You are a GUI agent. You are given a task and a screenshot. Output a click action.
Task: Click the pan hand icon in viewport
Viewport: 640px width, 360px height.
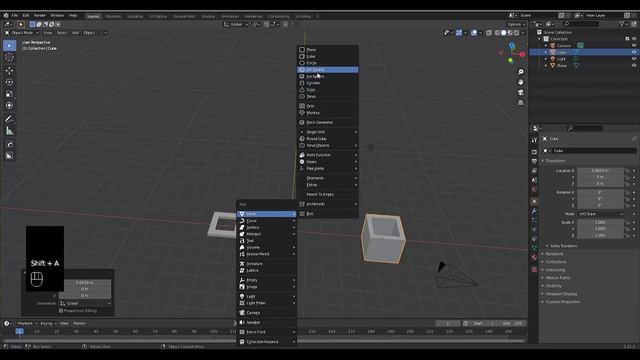[520, 82]
